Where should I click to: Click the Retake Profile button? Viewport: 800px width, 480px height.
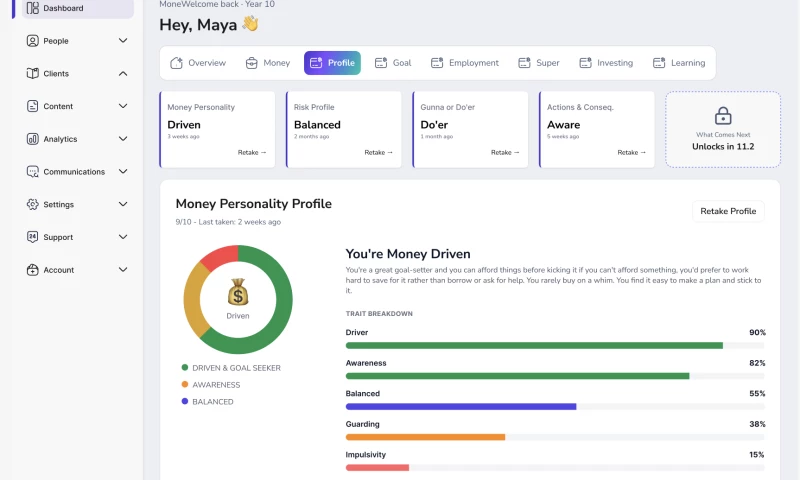728,211
